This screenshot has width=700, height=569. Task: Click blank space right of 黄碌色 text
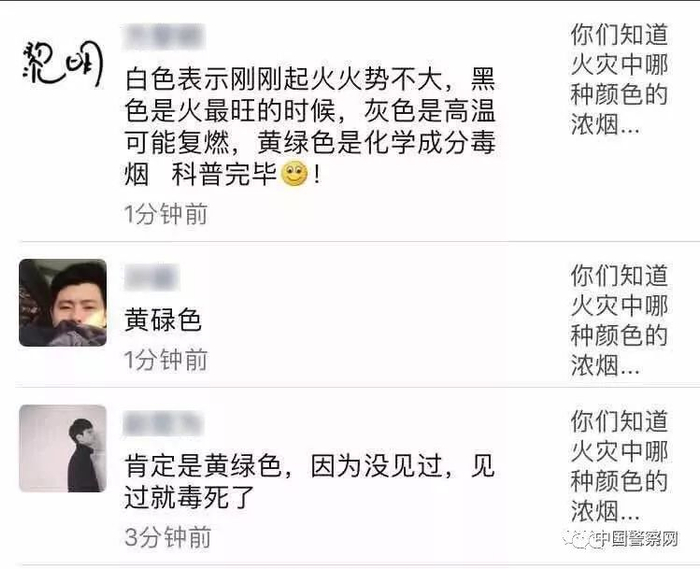coord(379,320)
